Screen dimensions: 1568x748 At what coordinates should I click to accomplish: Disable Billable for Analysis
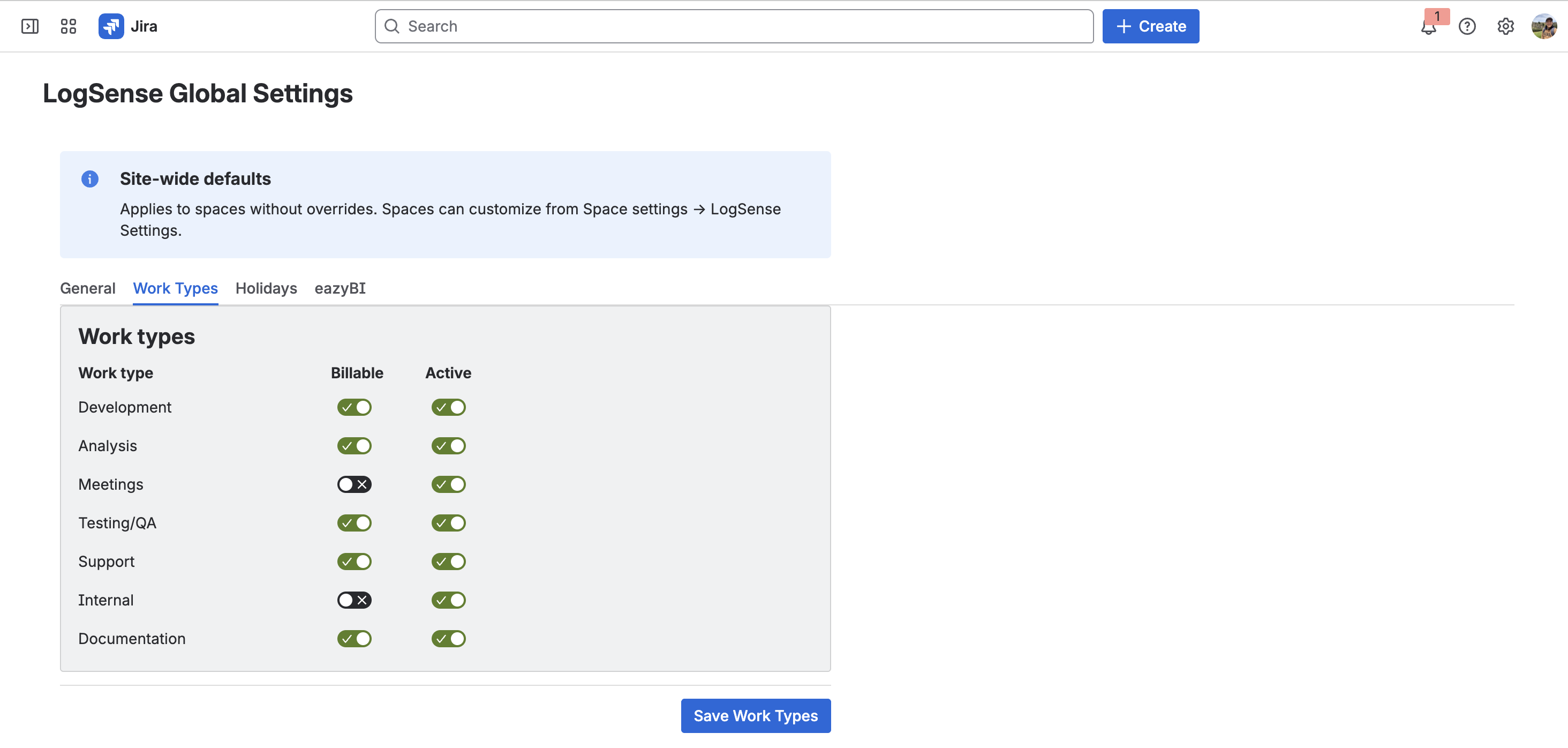(x=355, y=446)
